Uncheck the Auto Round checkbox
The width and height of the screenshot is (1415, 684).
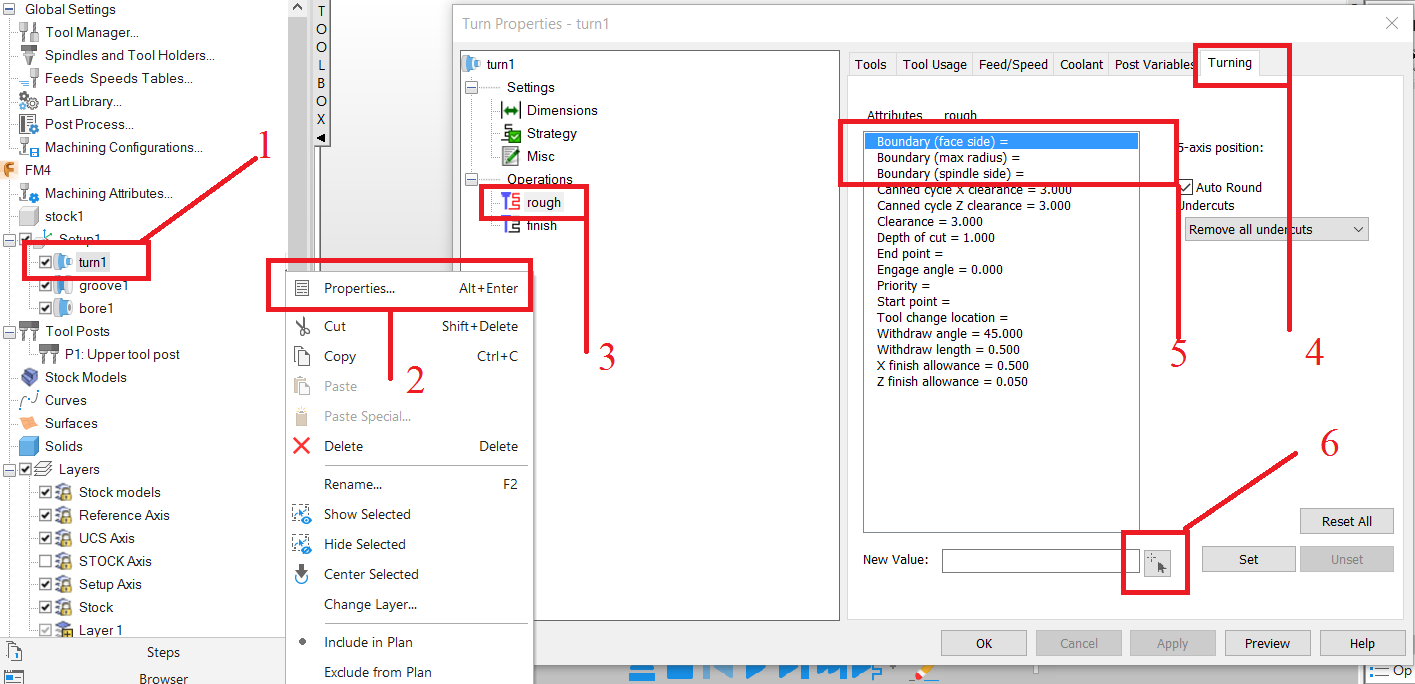point(1185,187)
